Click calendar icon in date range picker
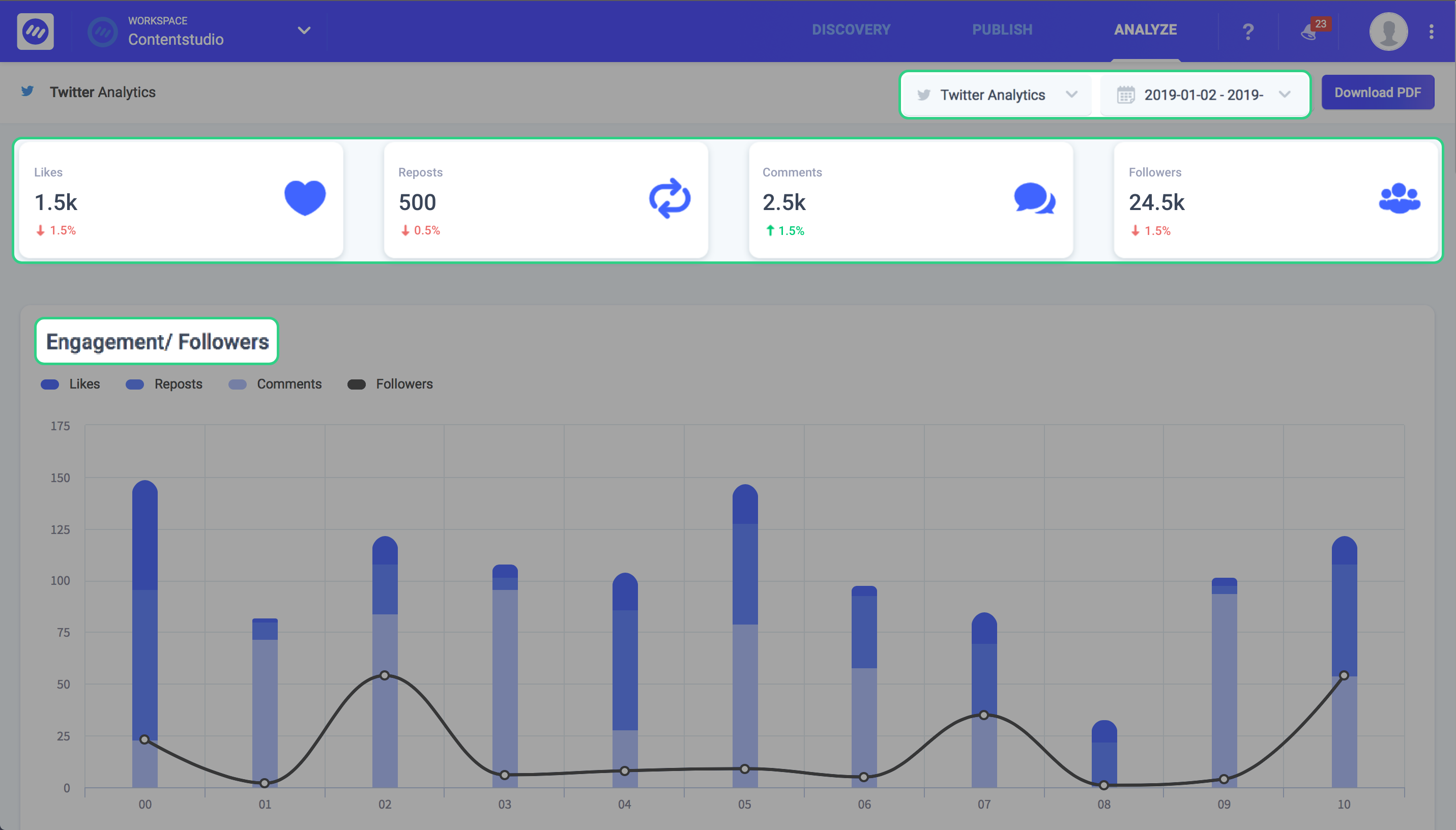The height and width of the screenshot is (830, 1456). tap(1125, 95)
